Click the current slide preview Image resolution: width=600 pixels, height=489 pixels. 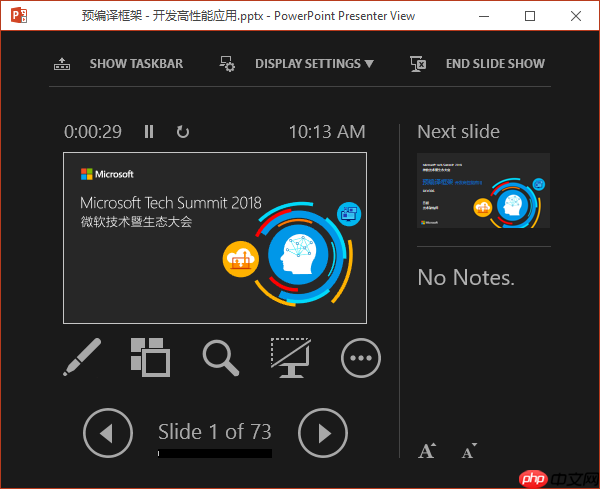[x=215, y=238]
